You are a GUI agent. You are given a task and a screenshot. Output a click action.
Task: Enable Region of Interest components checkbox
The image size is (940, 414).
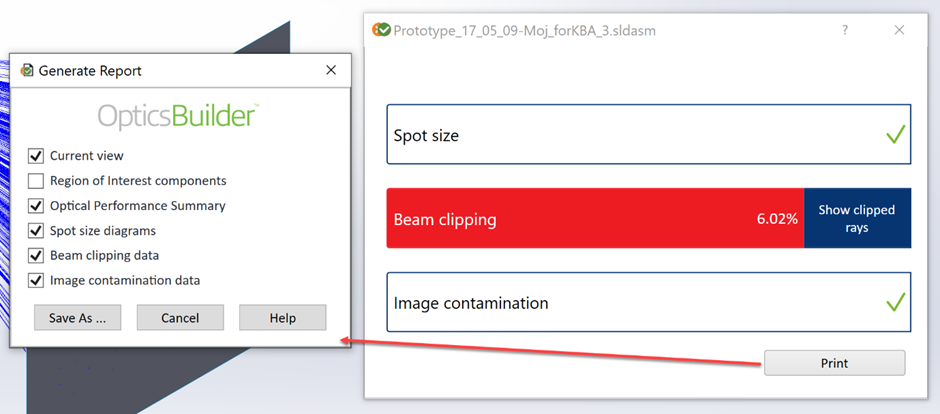pyautogui.click(x=36, y=181)
